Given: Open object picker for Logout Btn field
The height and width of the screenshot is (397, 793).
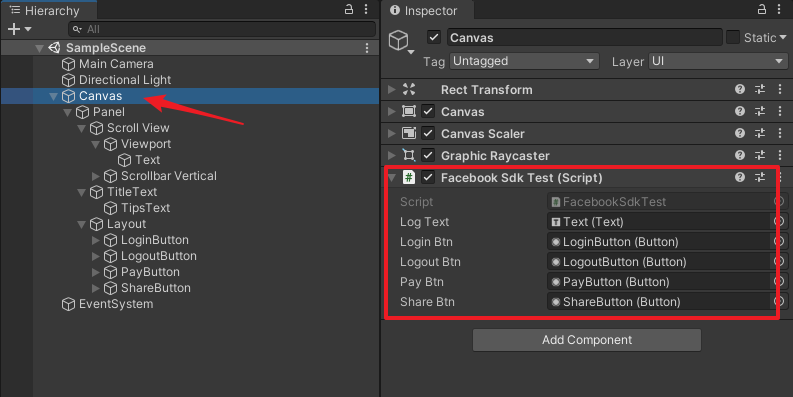Looking at the screenshot, I should coord(779,262).
